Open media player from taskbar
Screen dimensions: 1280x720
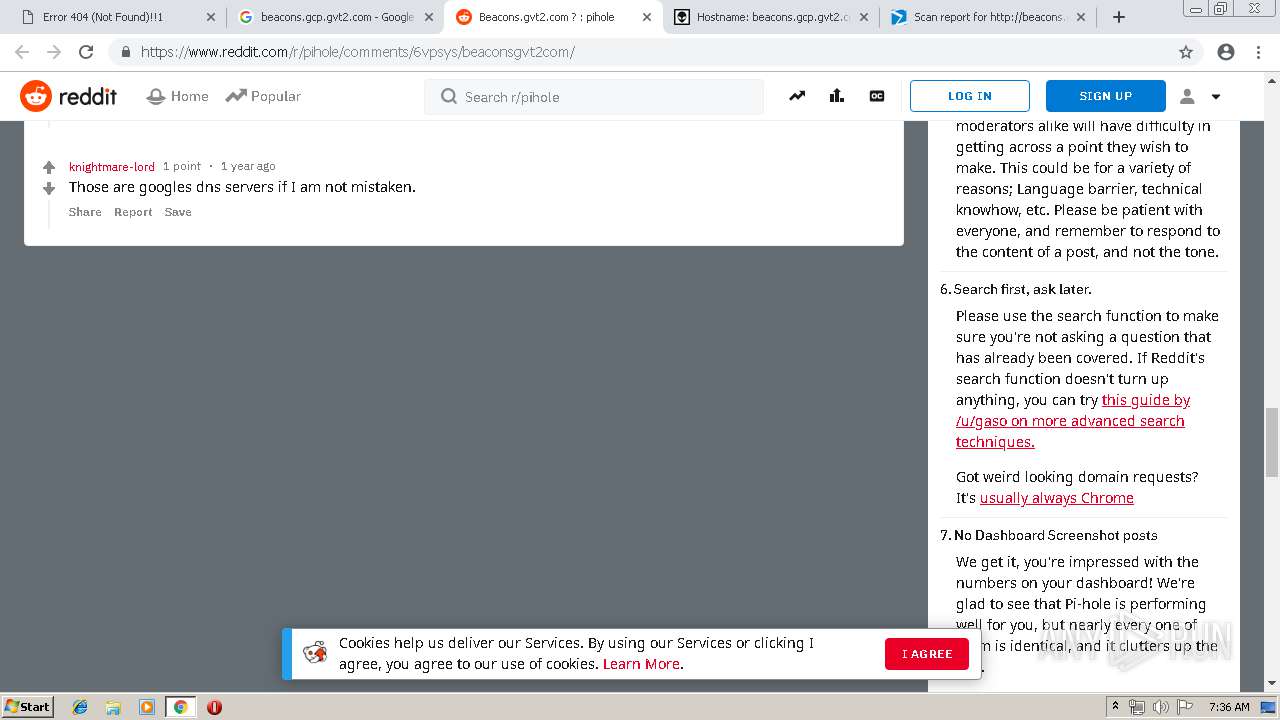(147, 707)
